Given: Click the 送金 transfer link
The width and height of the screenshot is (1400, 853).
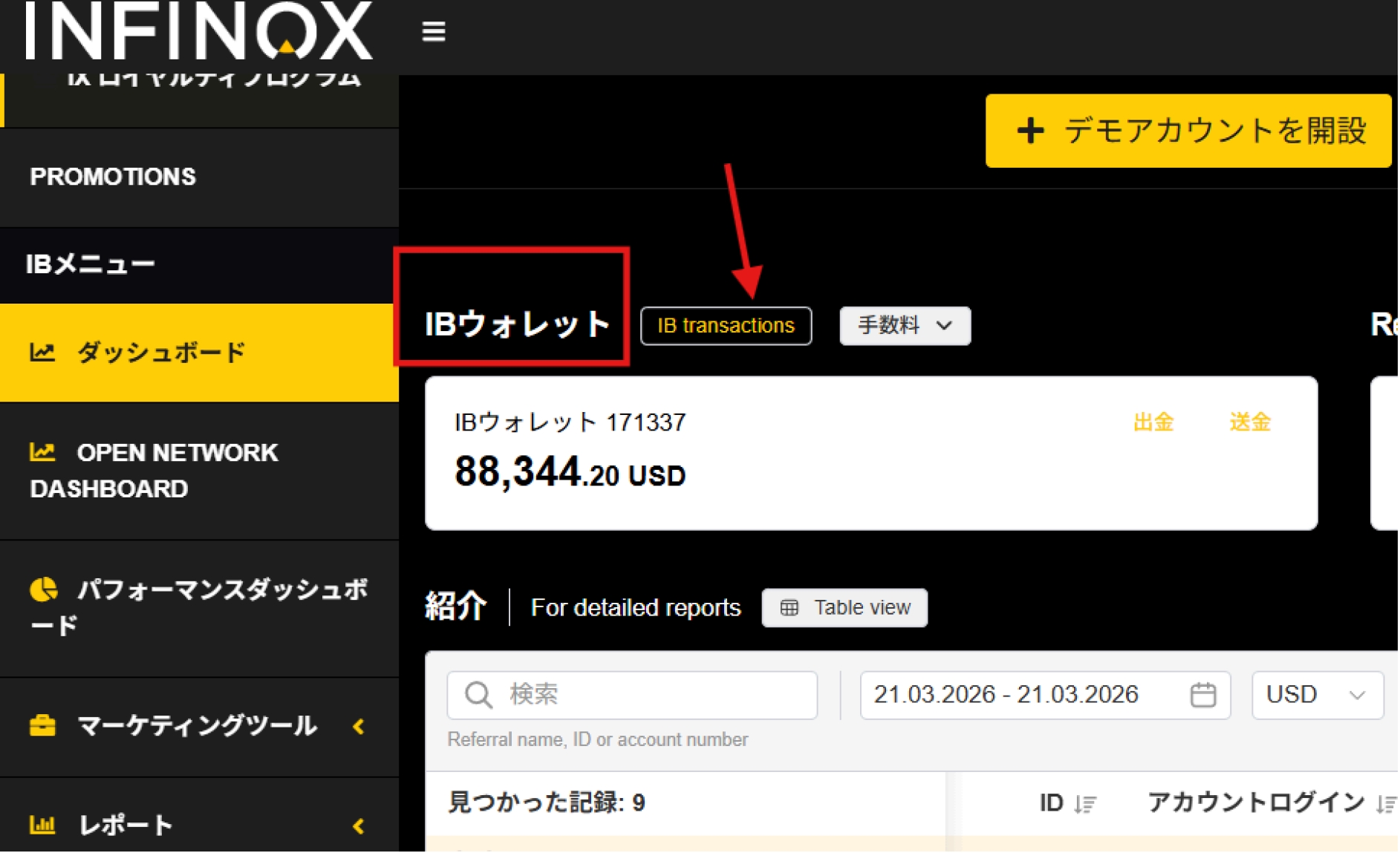Looking at the screenshot, I should [1249, 422].
